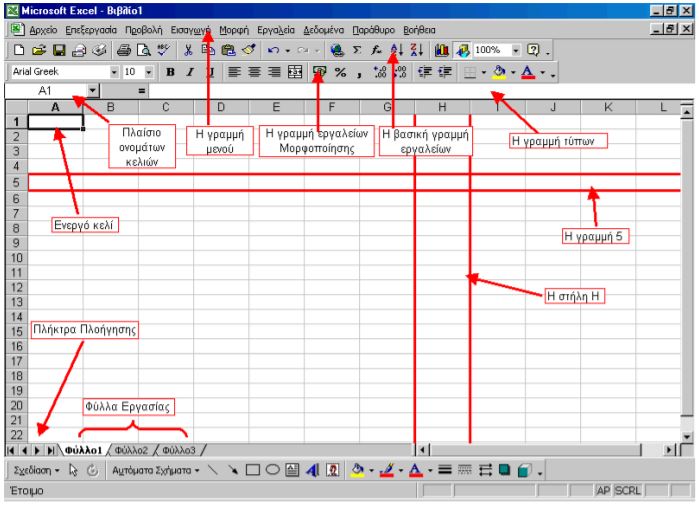Viewport: 699px width, 506px height.
Task: Toggle Italic formatting button
Action: 190,72
